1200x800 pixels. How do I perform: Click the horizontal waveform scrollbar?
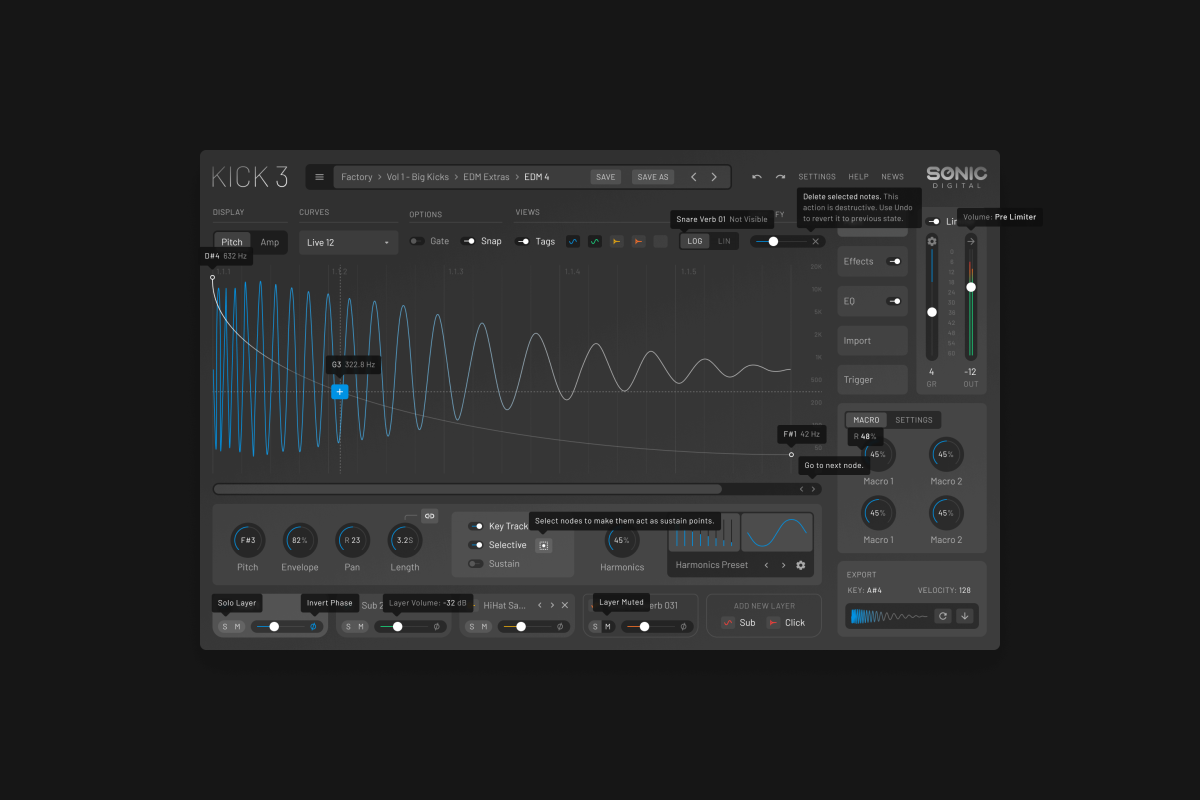click(468, 489)
